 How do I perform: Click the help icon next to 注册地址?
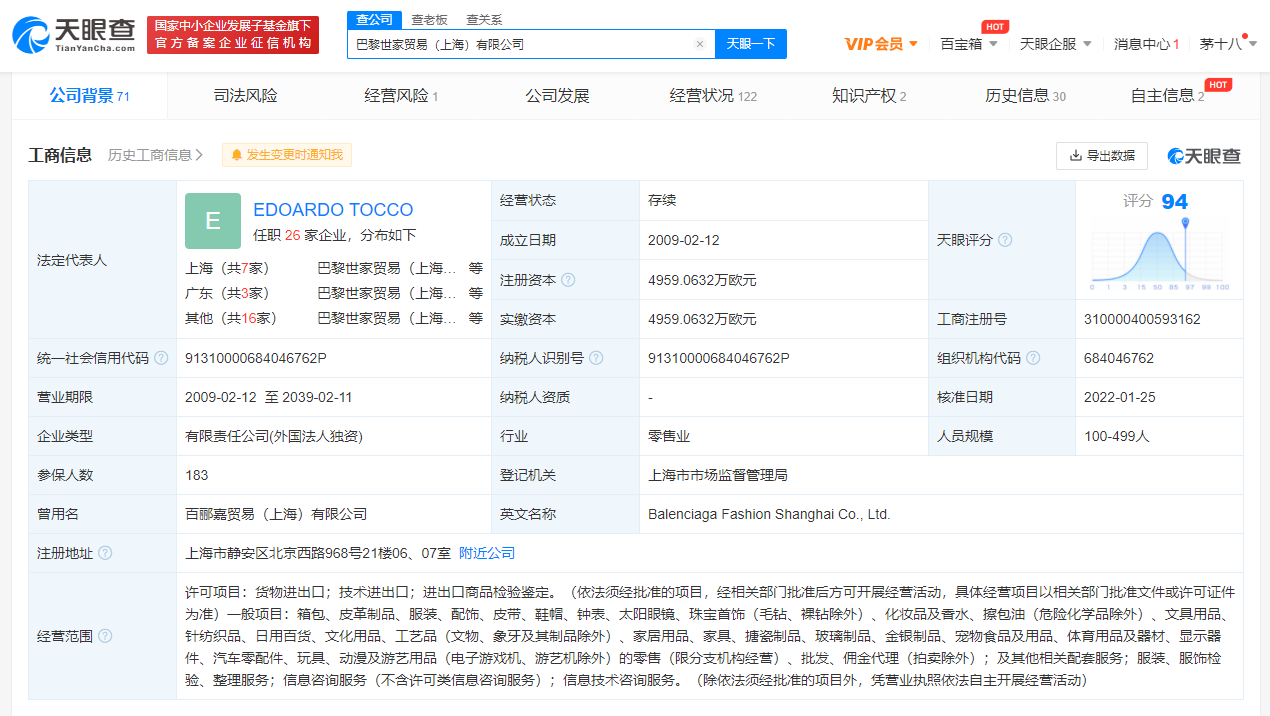[x=105, y=553]
